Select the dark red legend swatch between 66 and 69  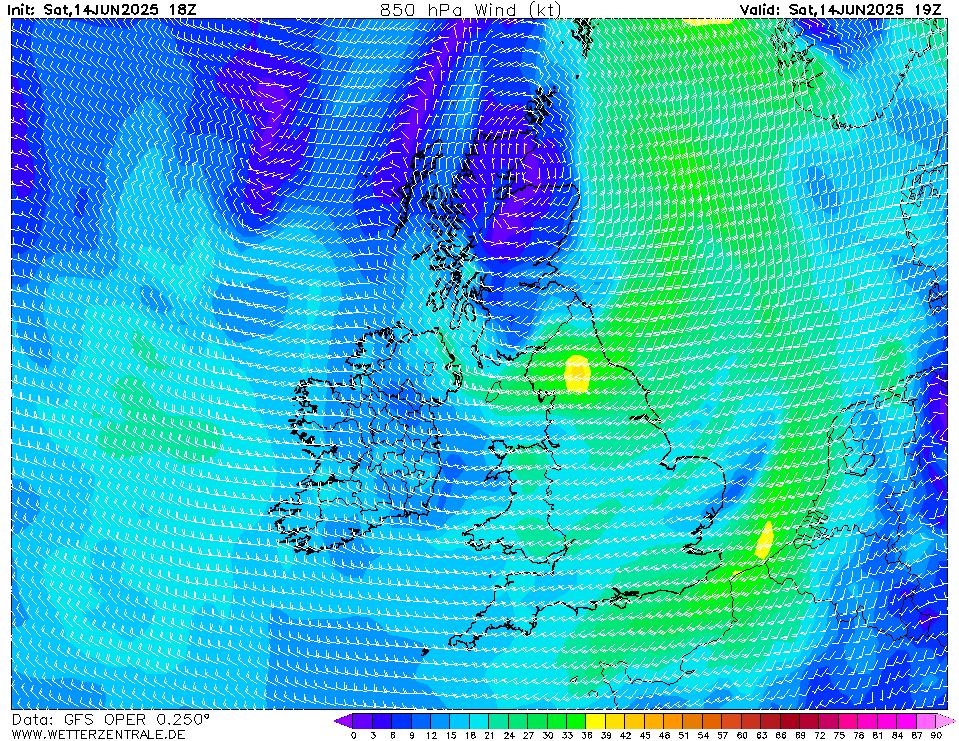[x=790, y=721]
